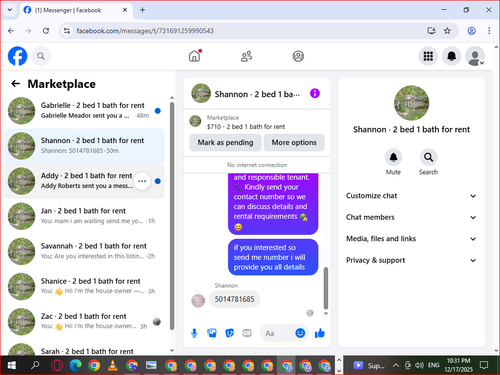Expand Media, files and links section
The image size is (500, 375).
pos(411,239)
